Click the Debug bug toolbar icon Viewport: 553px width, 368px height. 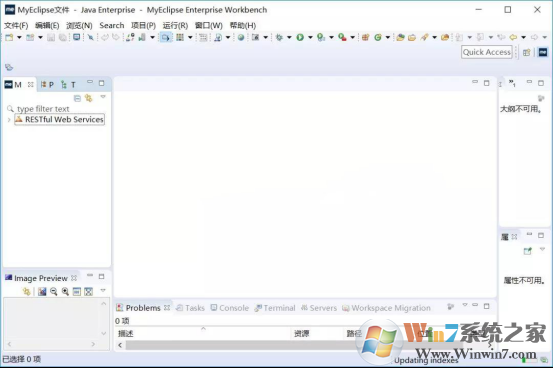[x=279, y=37]
